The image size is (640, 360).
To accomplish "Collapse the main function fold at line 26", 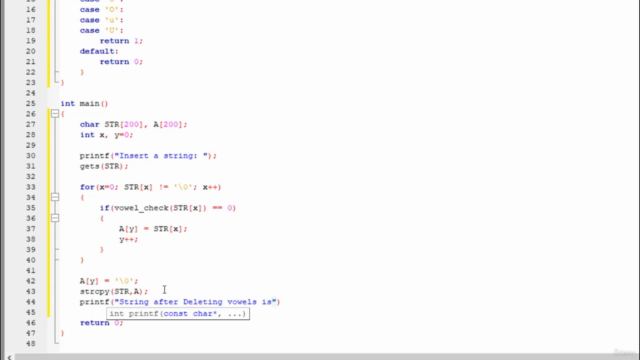I will 55,114.
